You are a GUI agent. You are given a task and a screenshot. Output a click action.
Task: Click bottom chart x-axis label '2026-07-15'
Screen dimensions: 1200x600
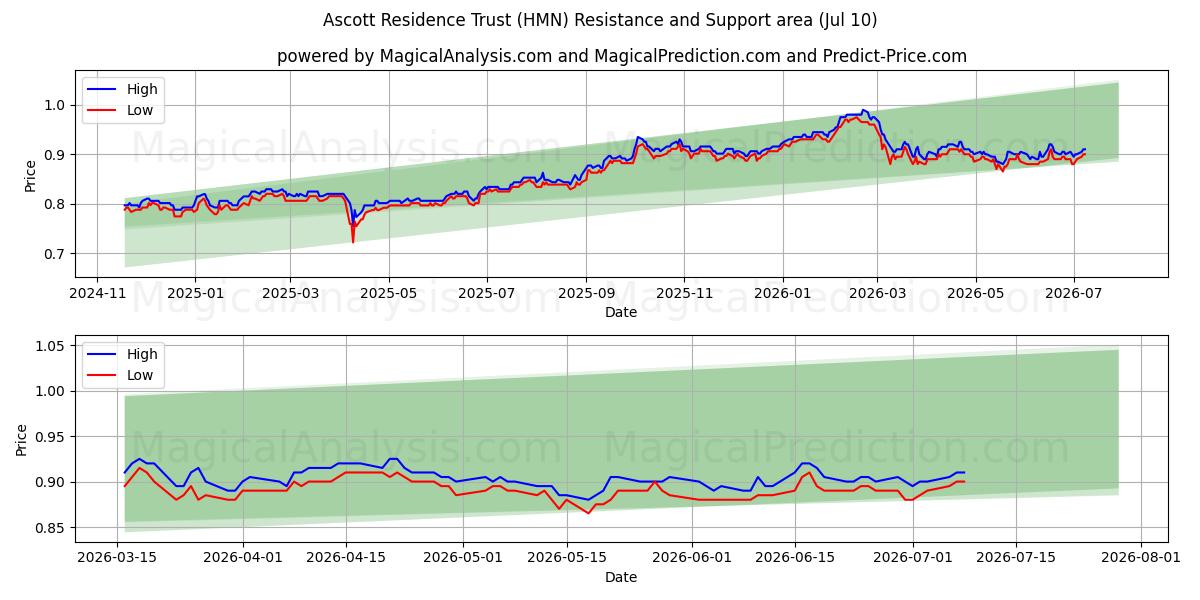(x=1016, y=560)
